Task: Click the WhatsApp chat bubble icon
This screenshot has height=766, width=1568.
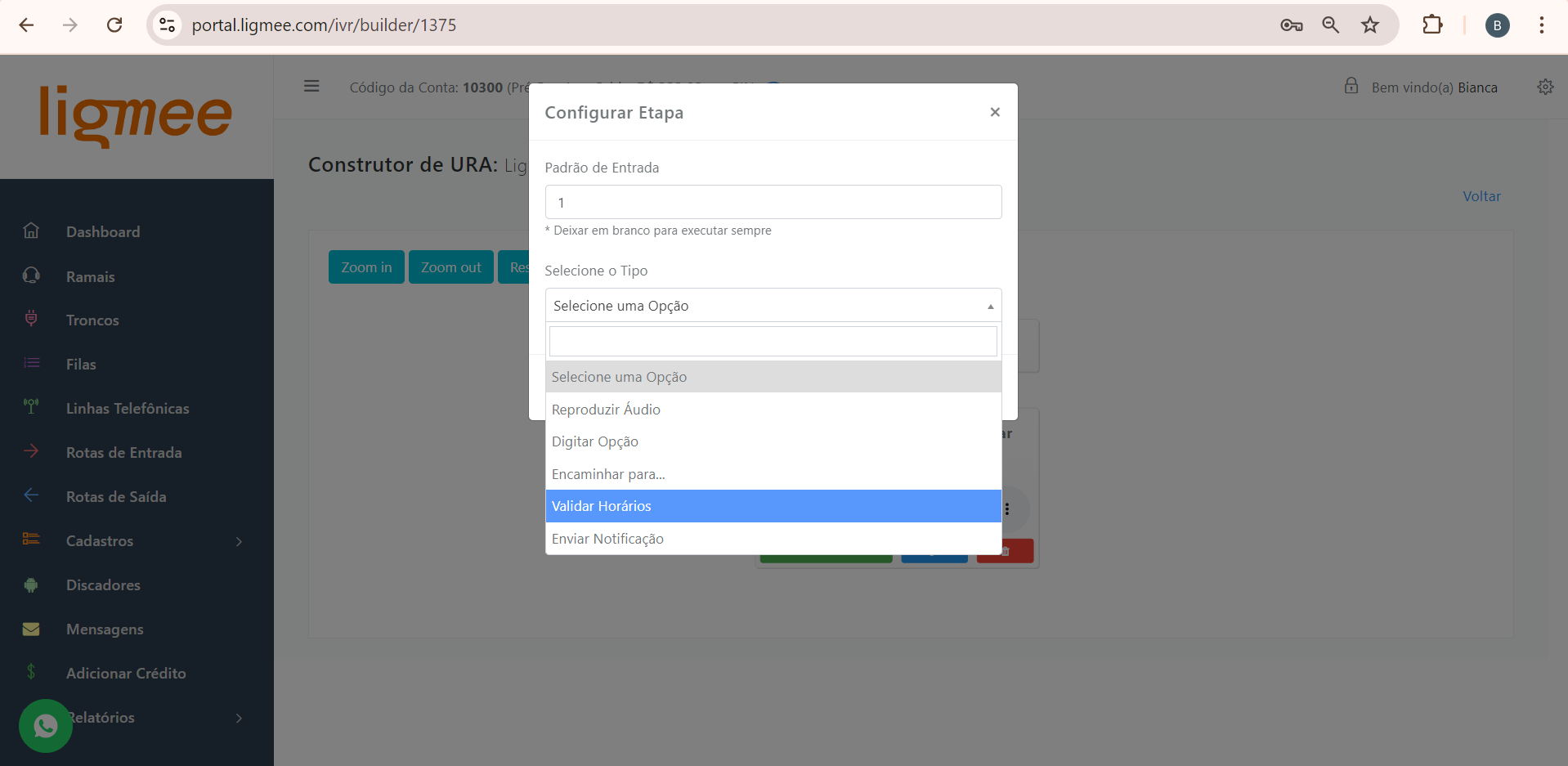Action: tap(46, 725)
